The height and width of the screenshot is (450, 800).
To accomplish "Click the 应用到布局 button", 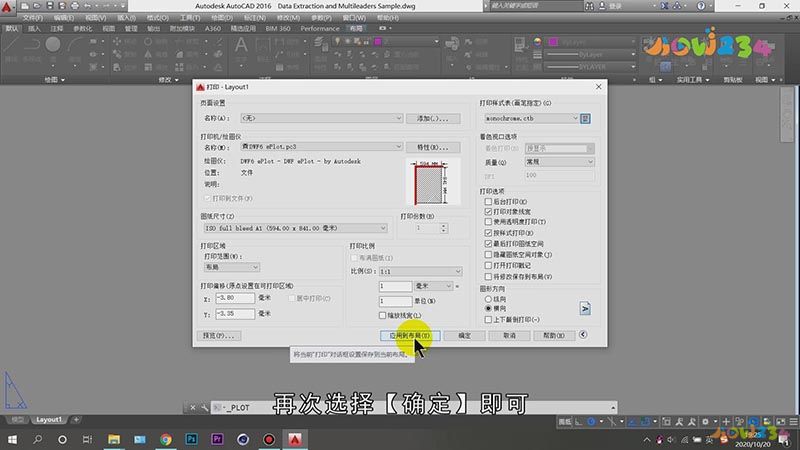I will coord(410,336).
